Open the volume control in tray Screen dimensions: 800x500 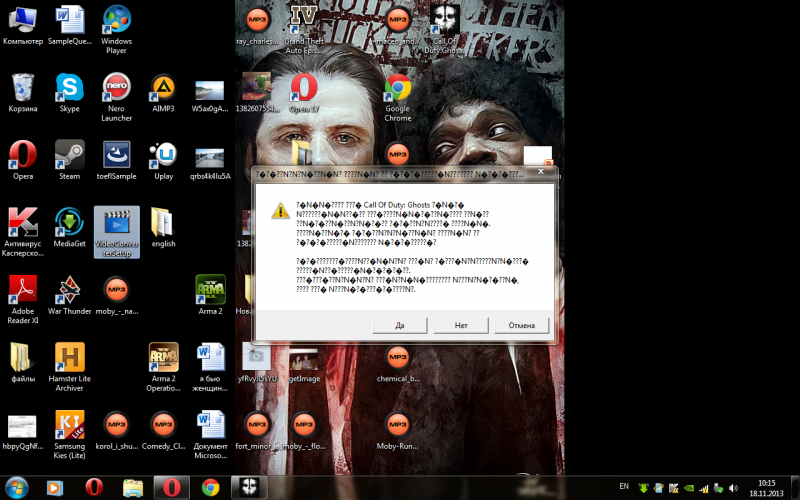pos(733,488)
